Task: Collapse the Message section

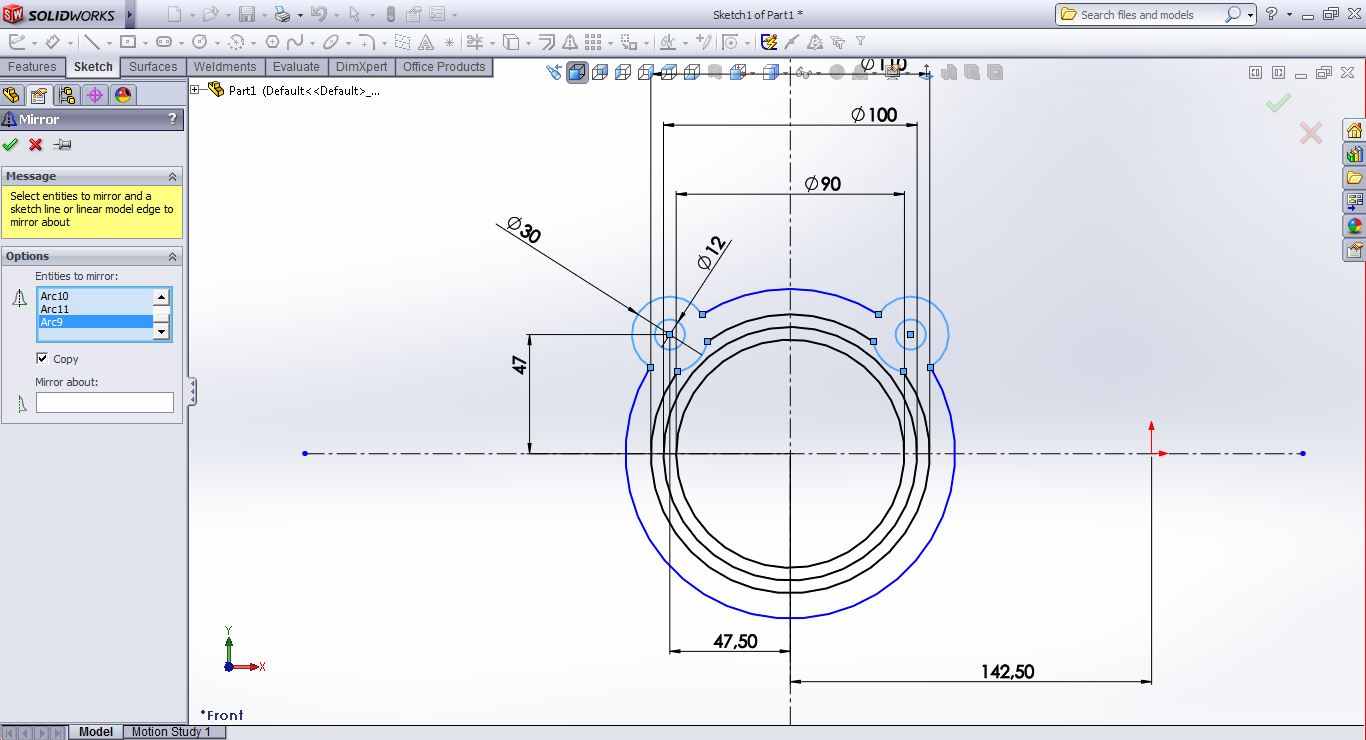Action: 172,176
